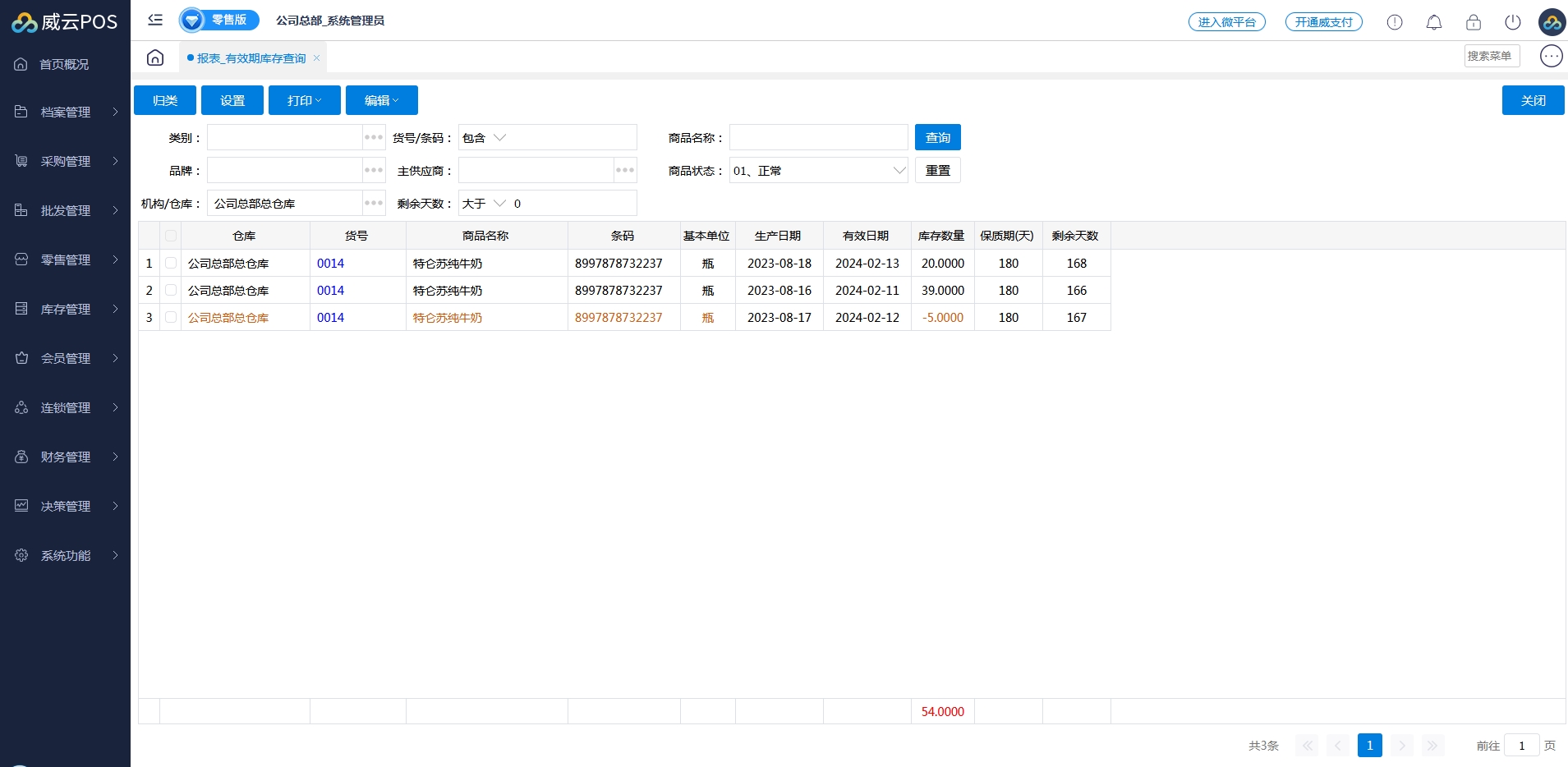The width and height of the screenshot is (1568, 767).
Task: Open the 编辑 dropdown button
Action: pyautogui.click(x=381, y=100)
